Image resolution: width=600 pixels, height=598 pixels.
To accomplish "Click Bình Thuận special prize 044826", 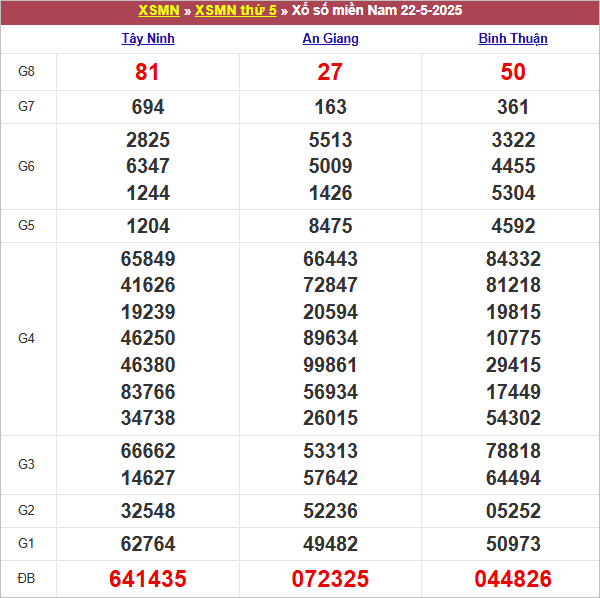I will point(513,578).
